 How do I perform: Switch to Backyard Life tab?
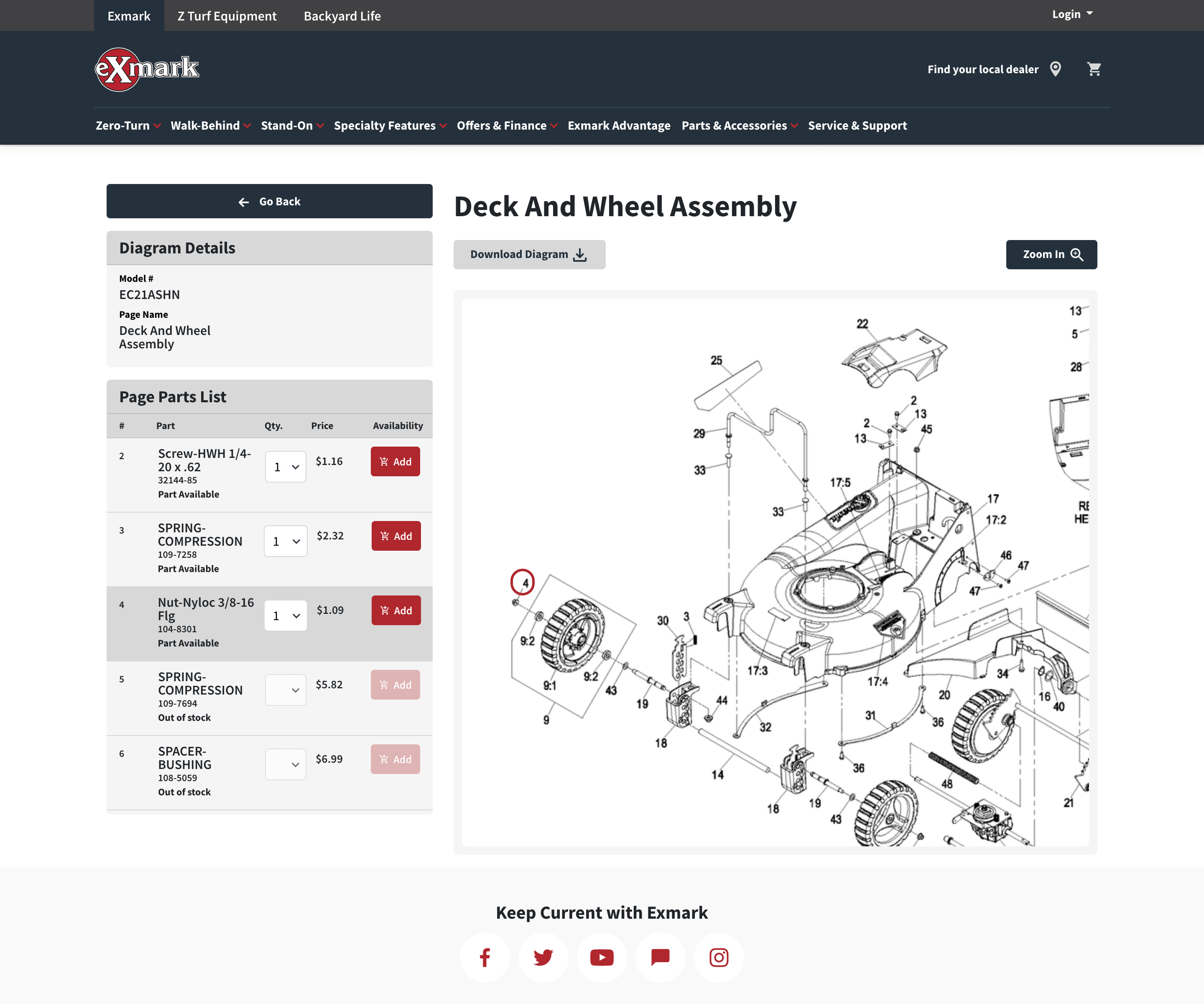point(342,15)
